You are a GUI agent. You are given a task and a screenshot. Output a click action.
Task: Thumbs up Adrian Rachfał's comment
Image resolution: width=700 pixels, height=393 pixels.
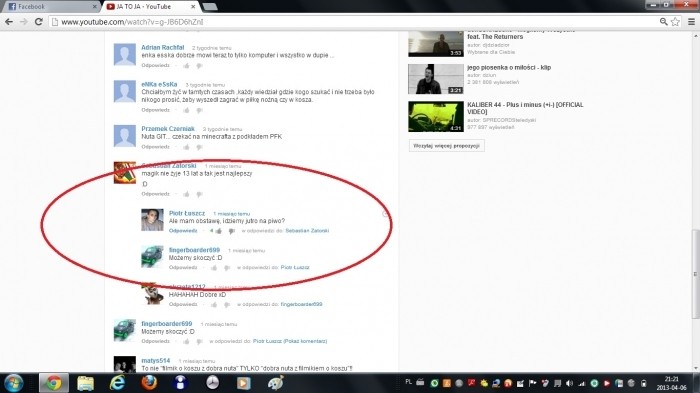(x=186, y=66)
